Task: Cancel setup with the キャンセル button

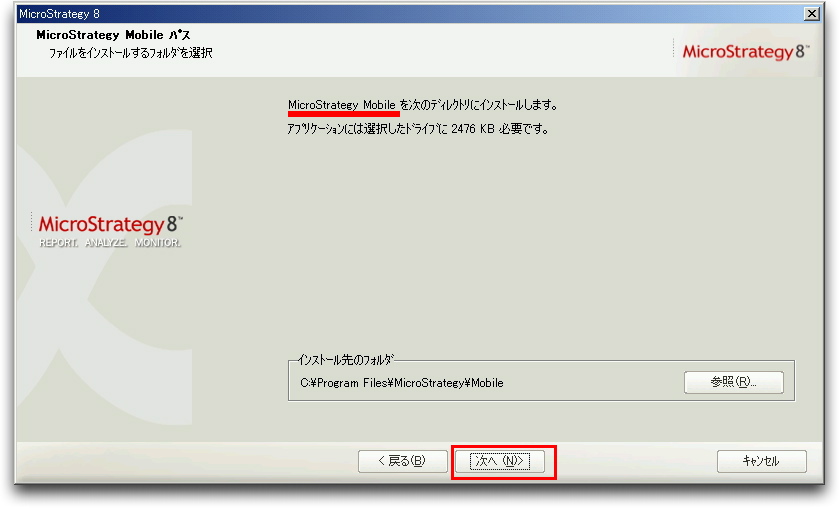Action: [761, 461]
